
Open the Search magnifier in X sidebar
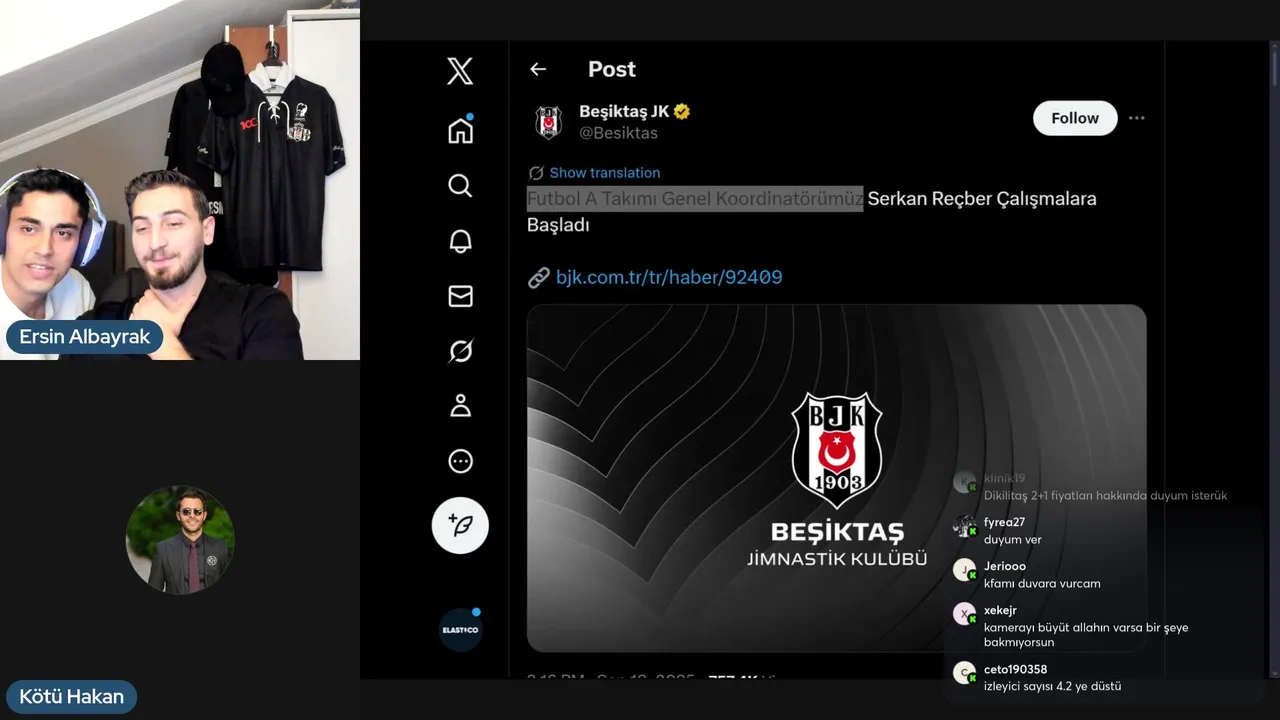pyautogui.click(x=460, y=186)
